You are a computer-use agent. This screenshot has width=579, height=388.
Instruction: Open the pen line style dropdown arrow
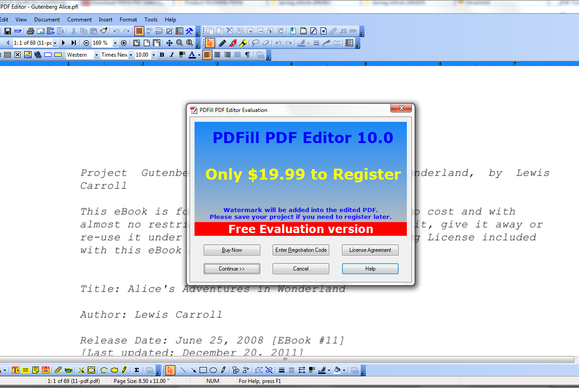click(x=329, y=370)
